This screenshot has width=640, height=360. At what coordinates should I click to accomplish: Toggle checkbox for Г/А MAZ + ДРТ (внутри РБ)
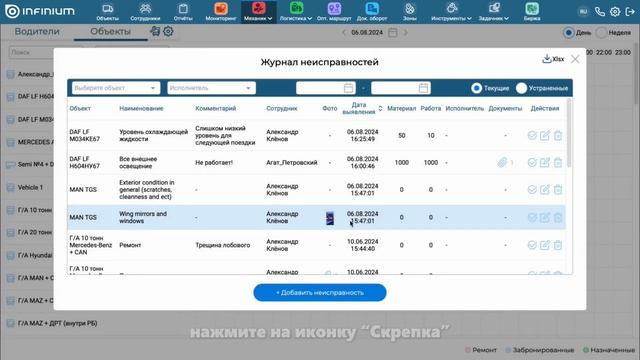11,323
